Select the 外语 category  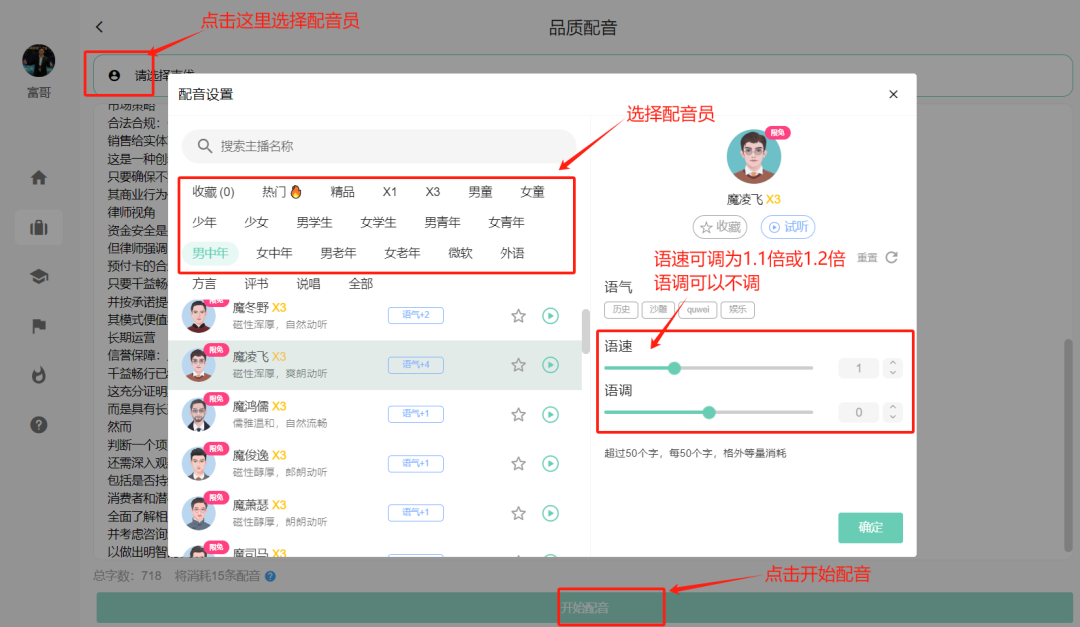[512, 253]
